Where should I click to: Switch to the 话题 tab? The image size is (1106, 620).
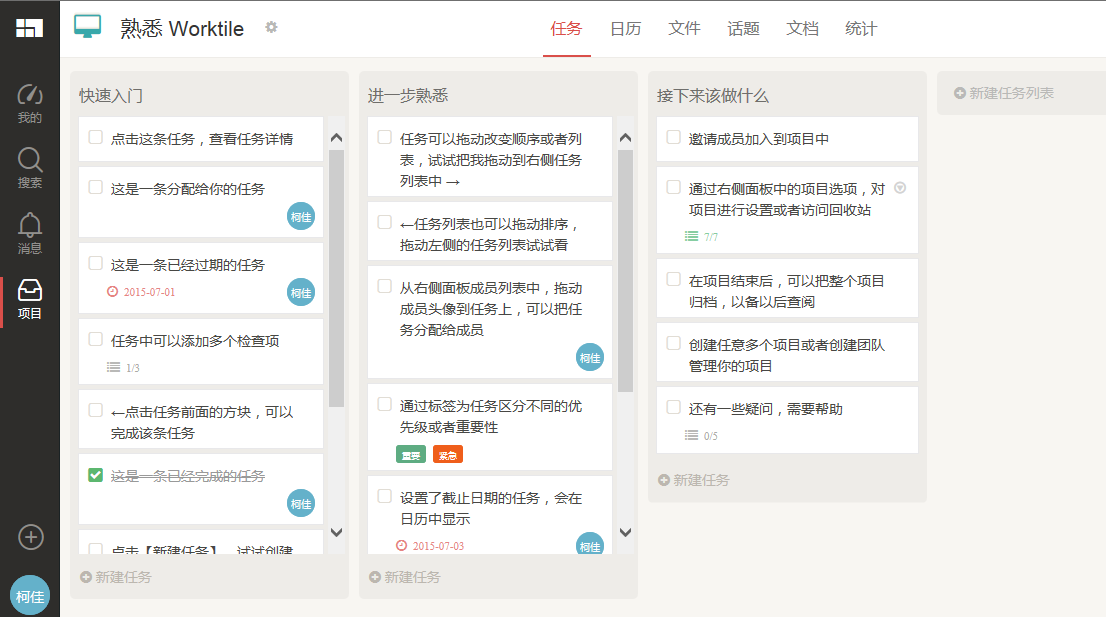point(743,29)
